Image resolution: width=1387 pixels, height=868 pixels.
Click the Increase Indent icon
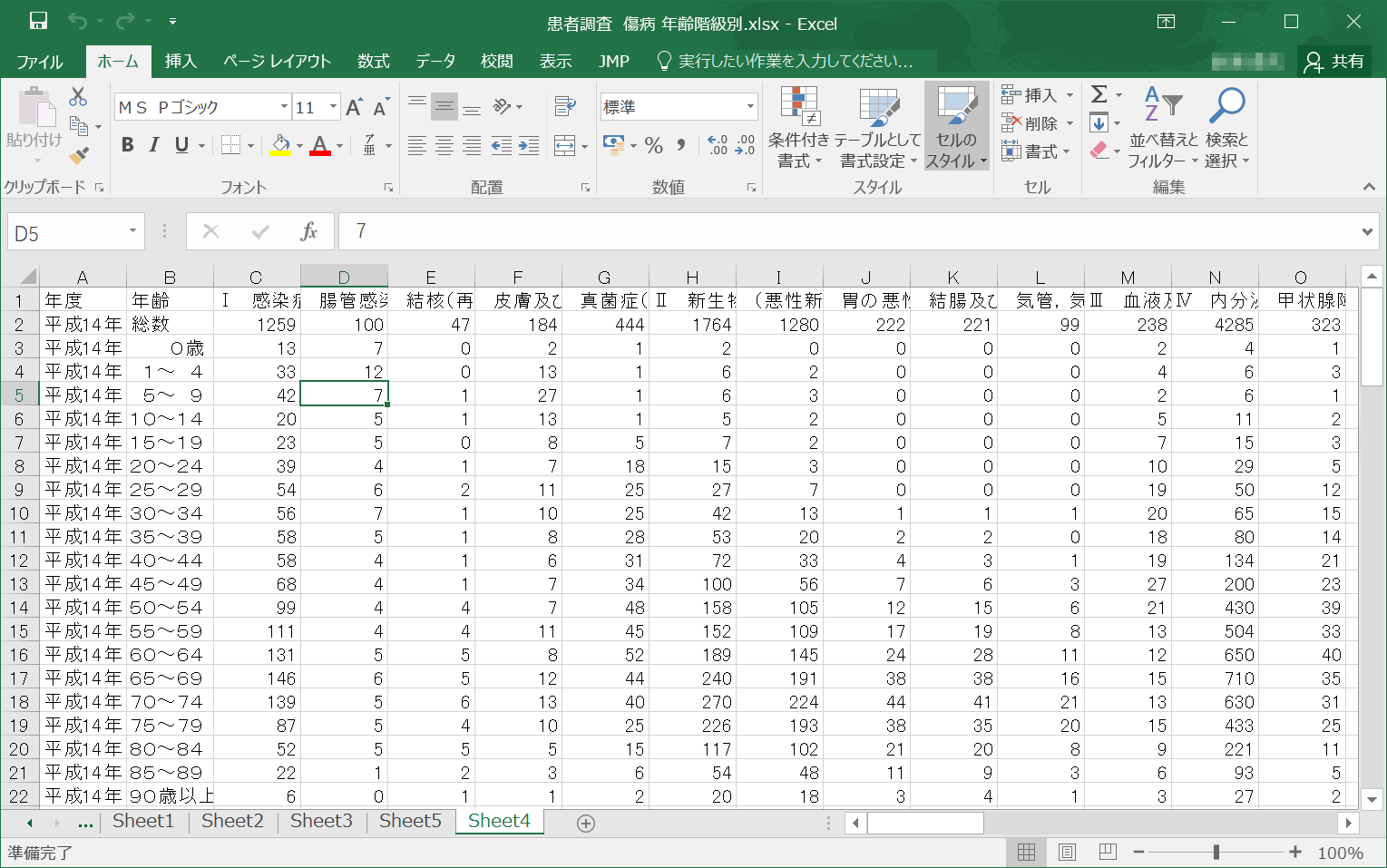tap(529, 145)
